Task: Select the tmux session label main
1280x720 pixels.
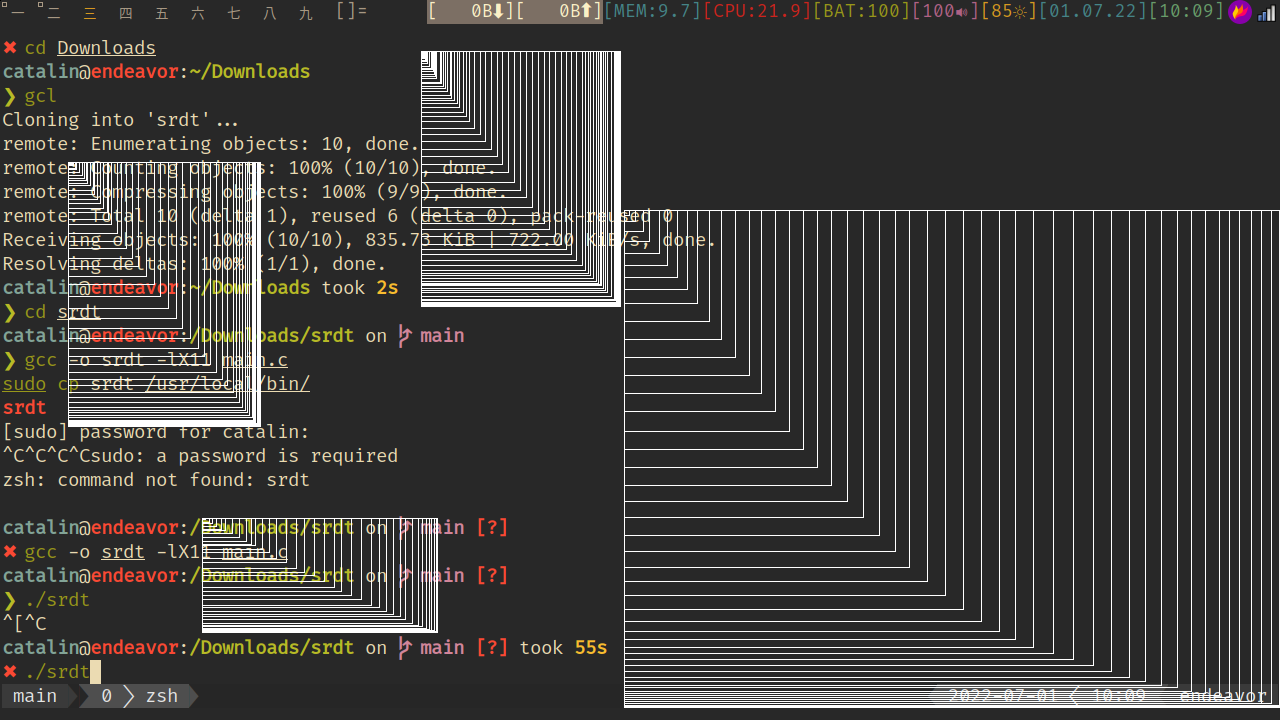Action: [35, 696]
